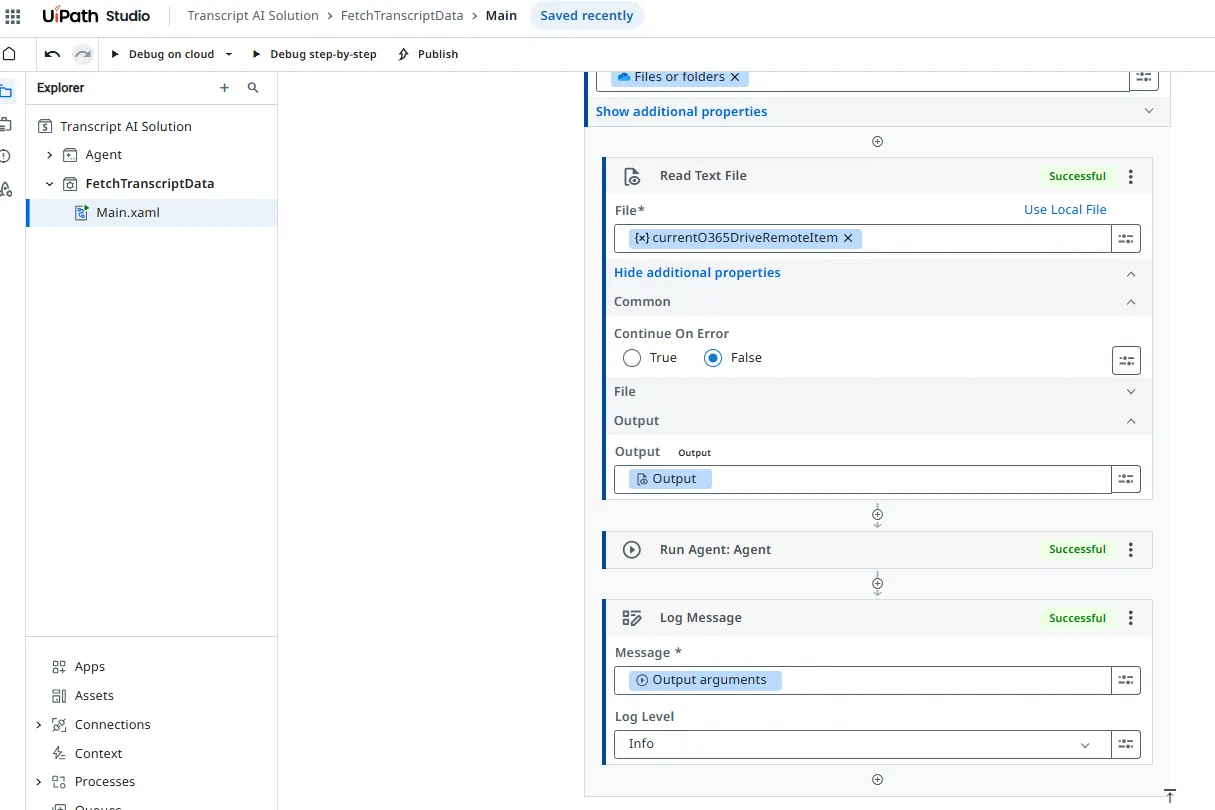The width and height of the screenshot is (1215, 810).
Task: Set Continue On Error to False
Action: (713, 358)
